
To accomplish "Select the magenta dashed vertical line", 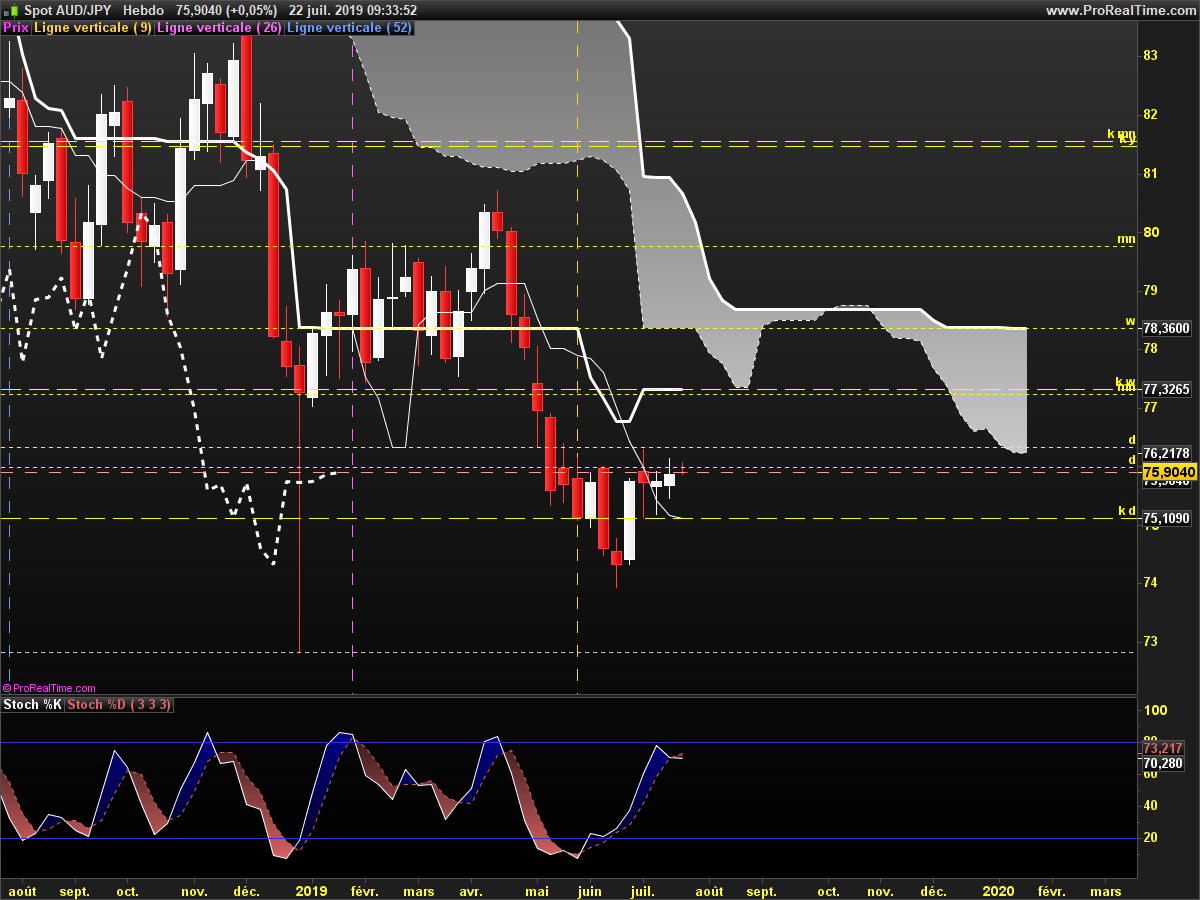I will coord(353,400).
